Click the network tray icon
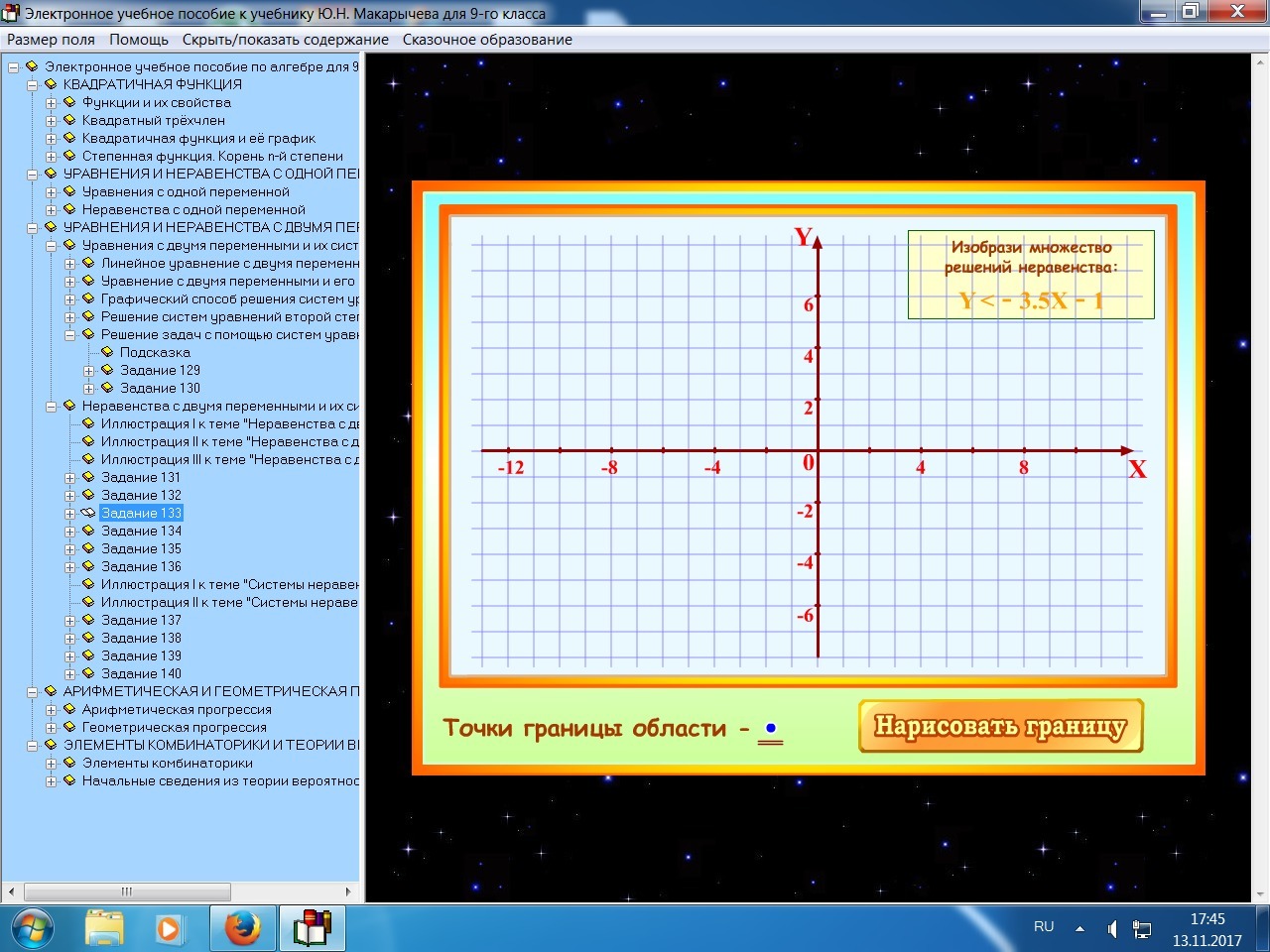The width and height of the screenshot is (1270, 952). pyautogui.click(x=1142, y=929)
